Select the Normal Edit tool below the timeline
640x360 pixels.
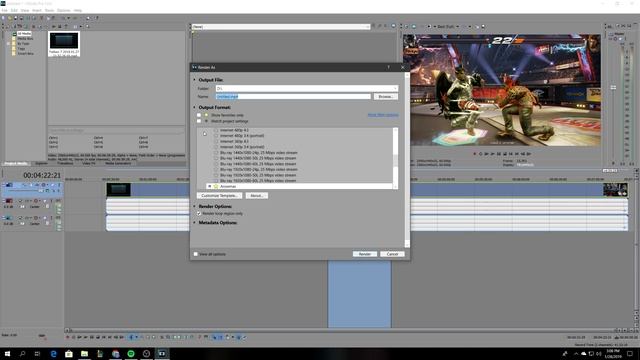pos(131,337)
